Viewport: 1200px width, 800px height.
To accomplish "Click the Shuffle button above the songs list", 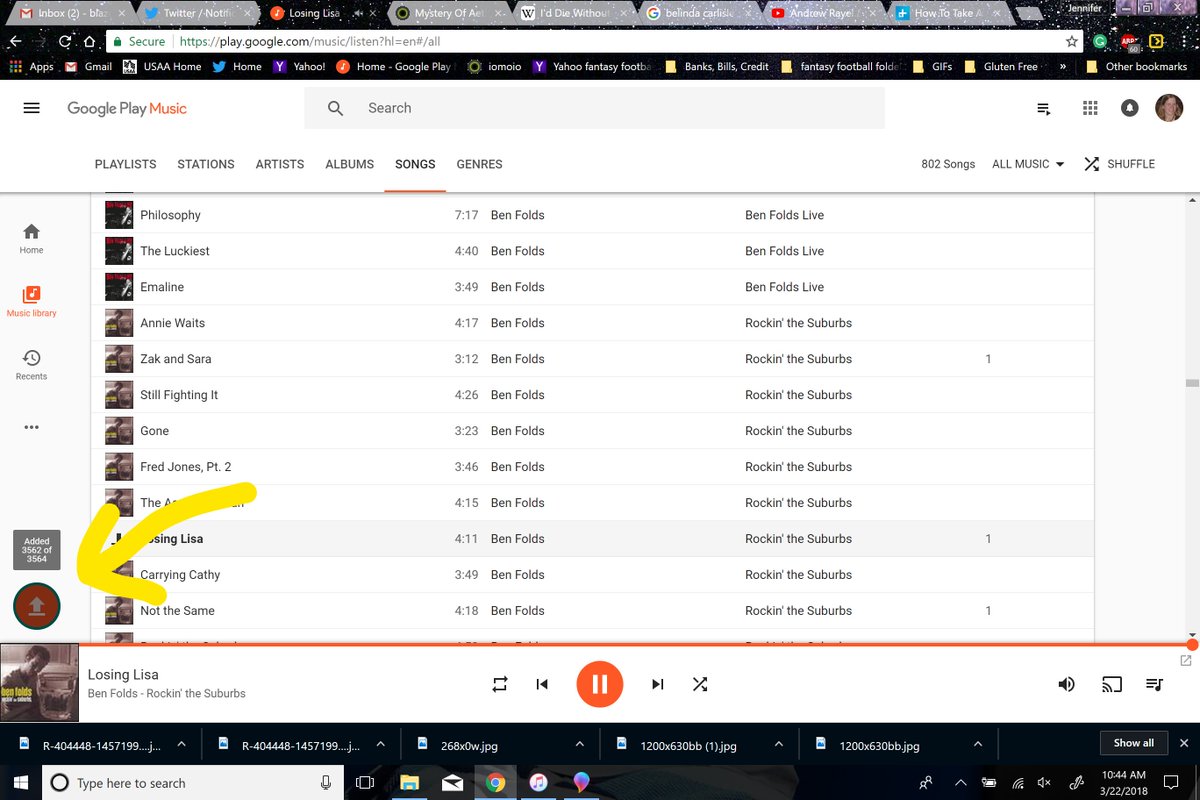I will (x=1119, y=164).
